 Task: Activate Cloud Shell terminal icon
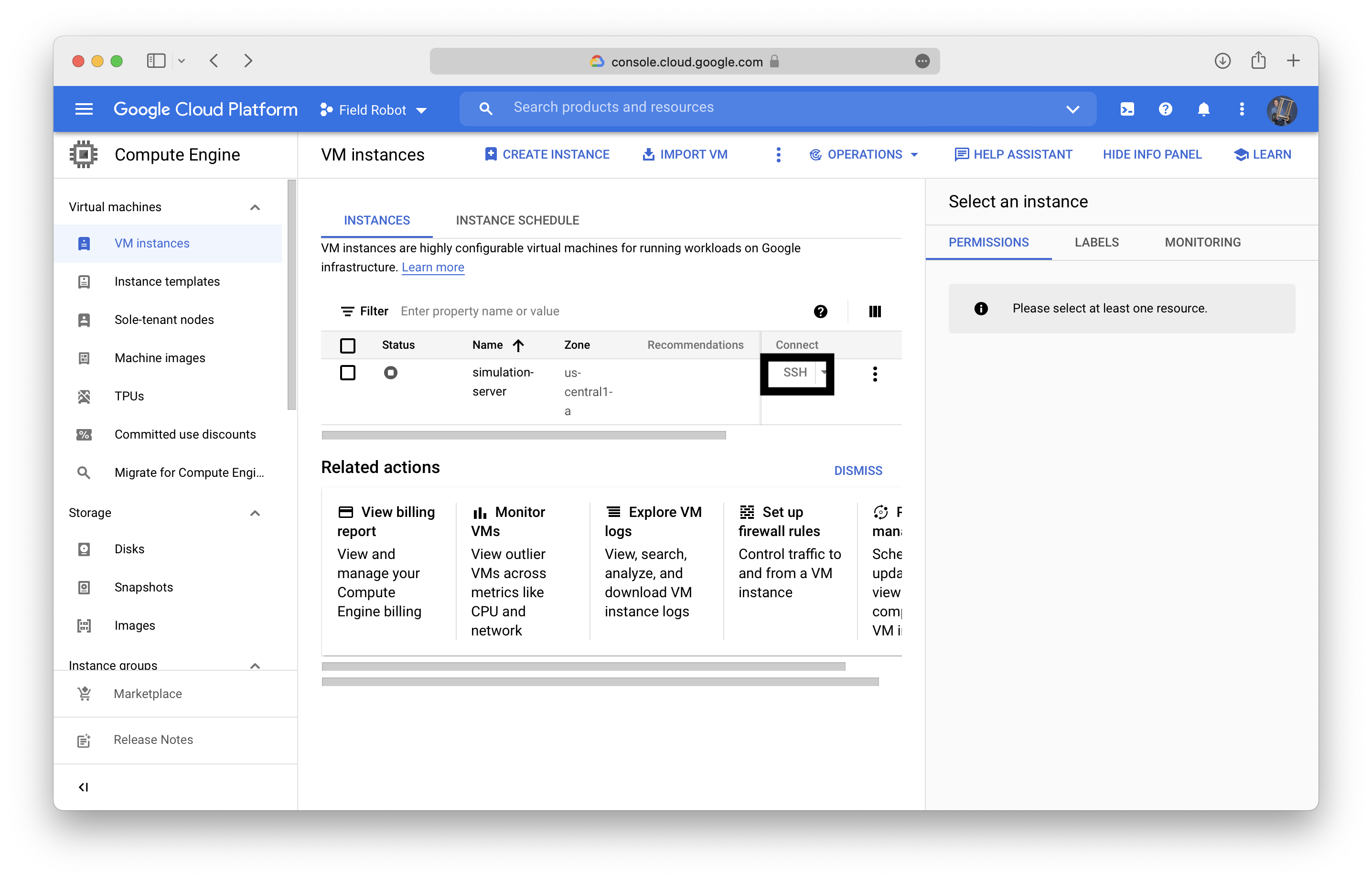pyautogui.click(x=1126, y=109)
